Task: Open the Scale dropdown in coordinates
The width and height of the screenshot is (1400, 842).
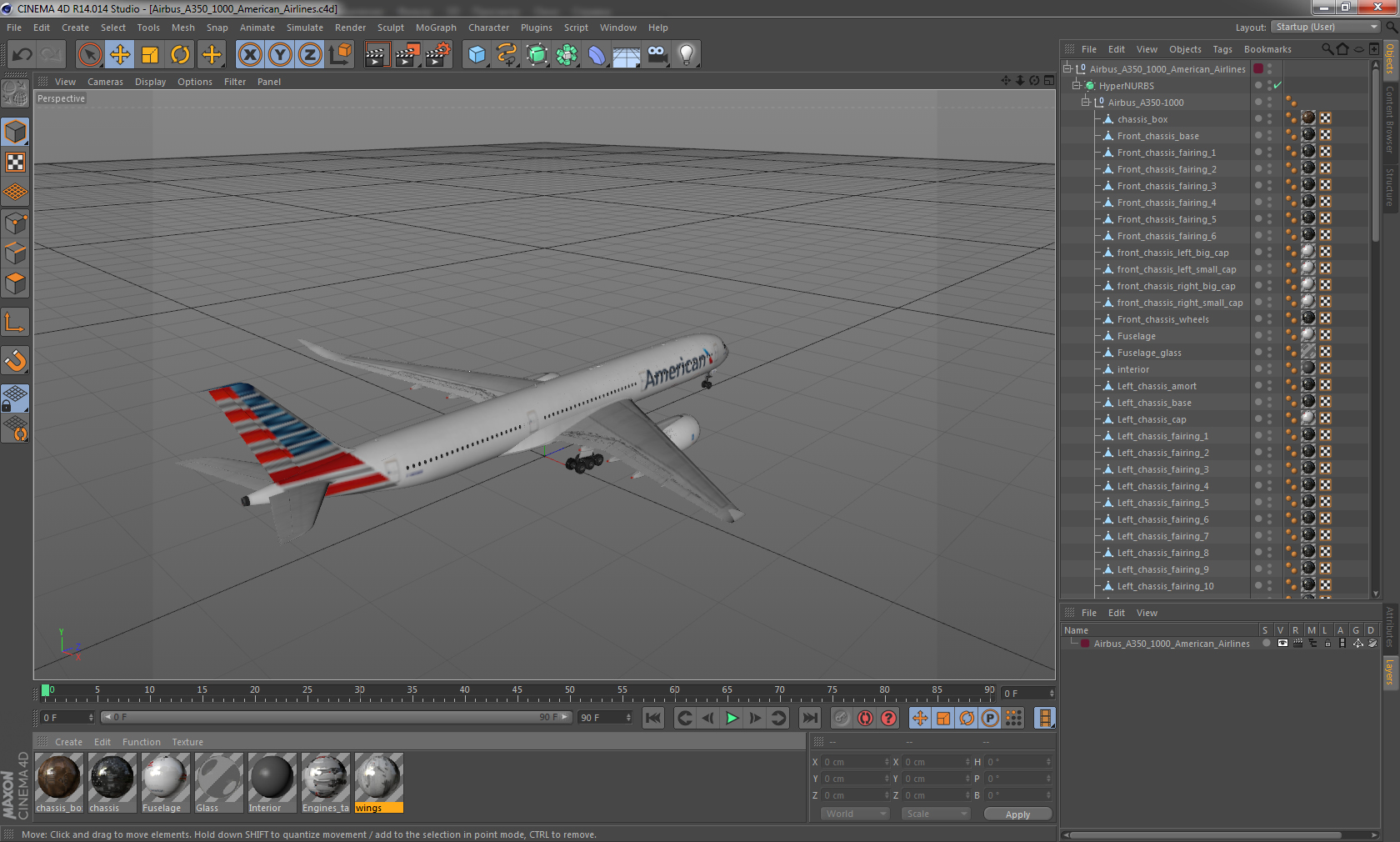Action: click(936, 814)
